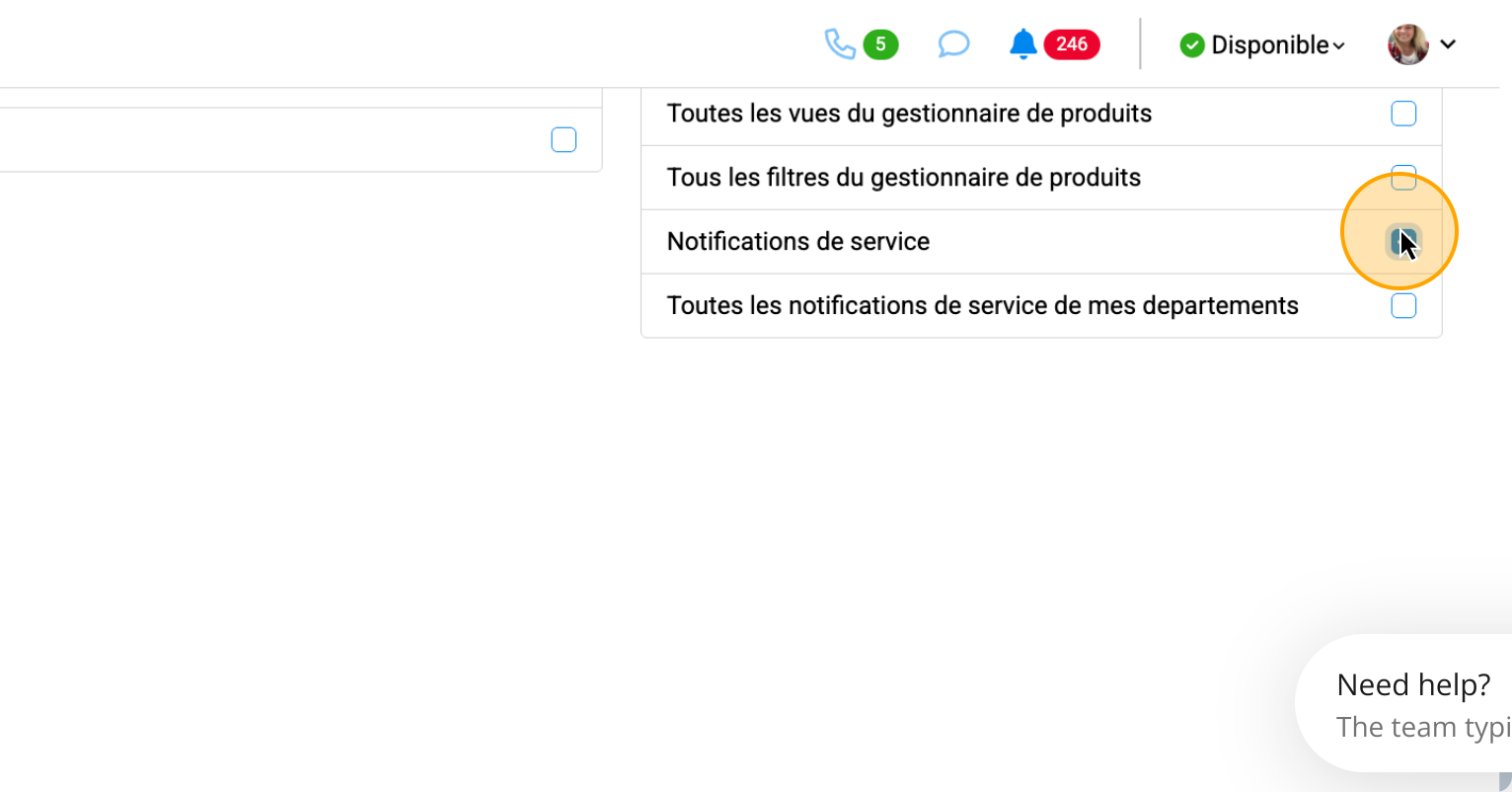This screenshot has width=1512, height=792.
Task: Select Tous les filtres du gestionnaire de produits
Action: 903,178
